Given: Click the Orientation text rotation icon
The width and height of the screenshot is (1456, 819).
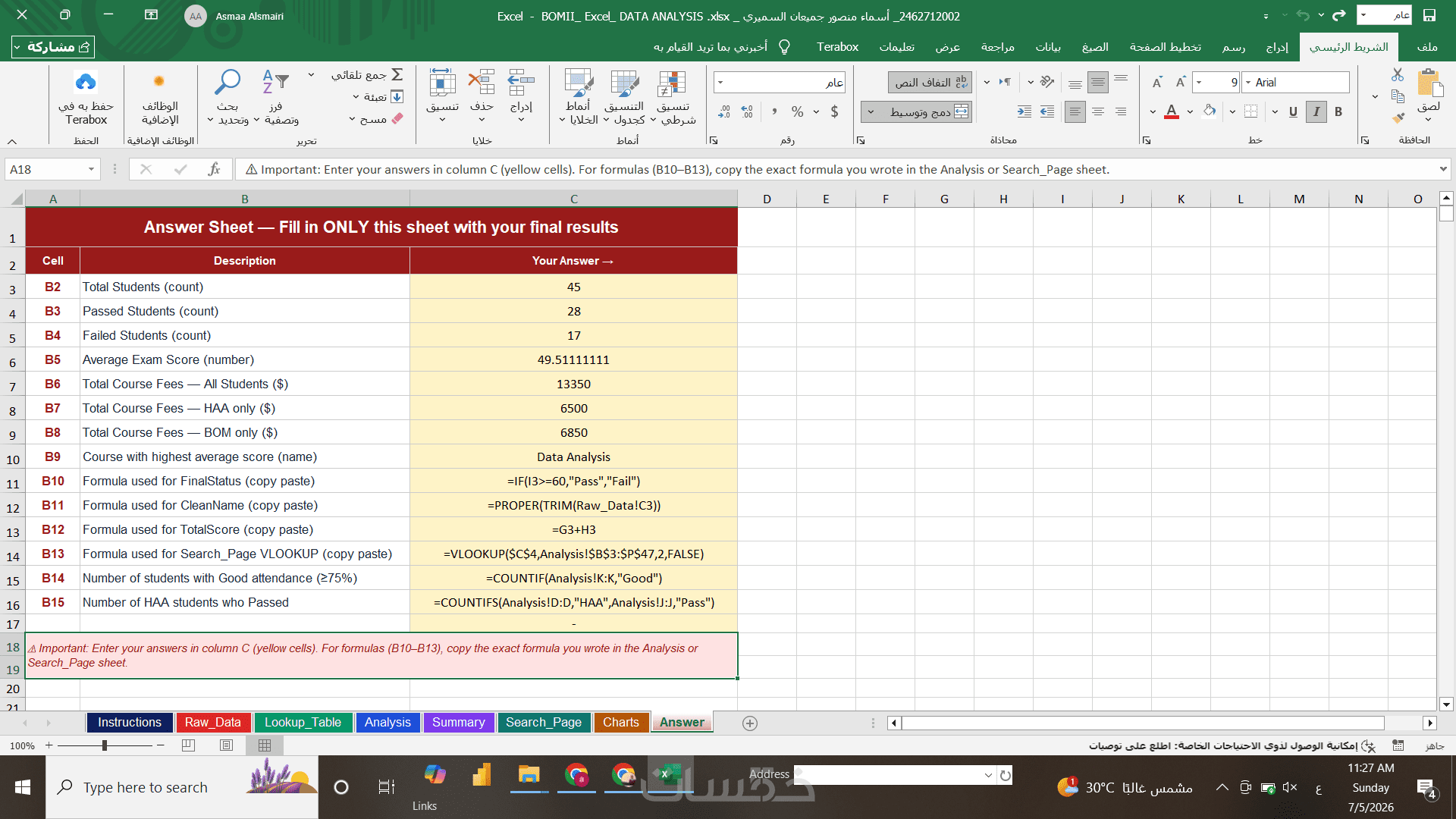Looking at the screenshot, I should point(1047,82).
